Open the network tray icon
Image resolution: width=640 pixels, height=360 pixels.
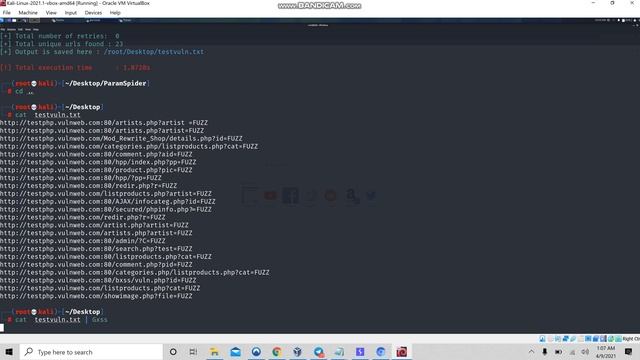coord(572,351)
